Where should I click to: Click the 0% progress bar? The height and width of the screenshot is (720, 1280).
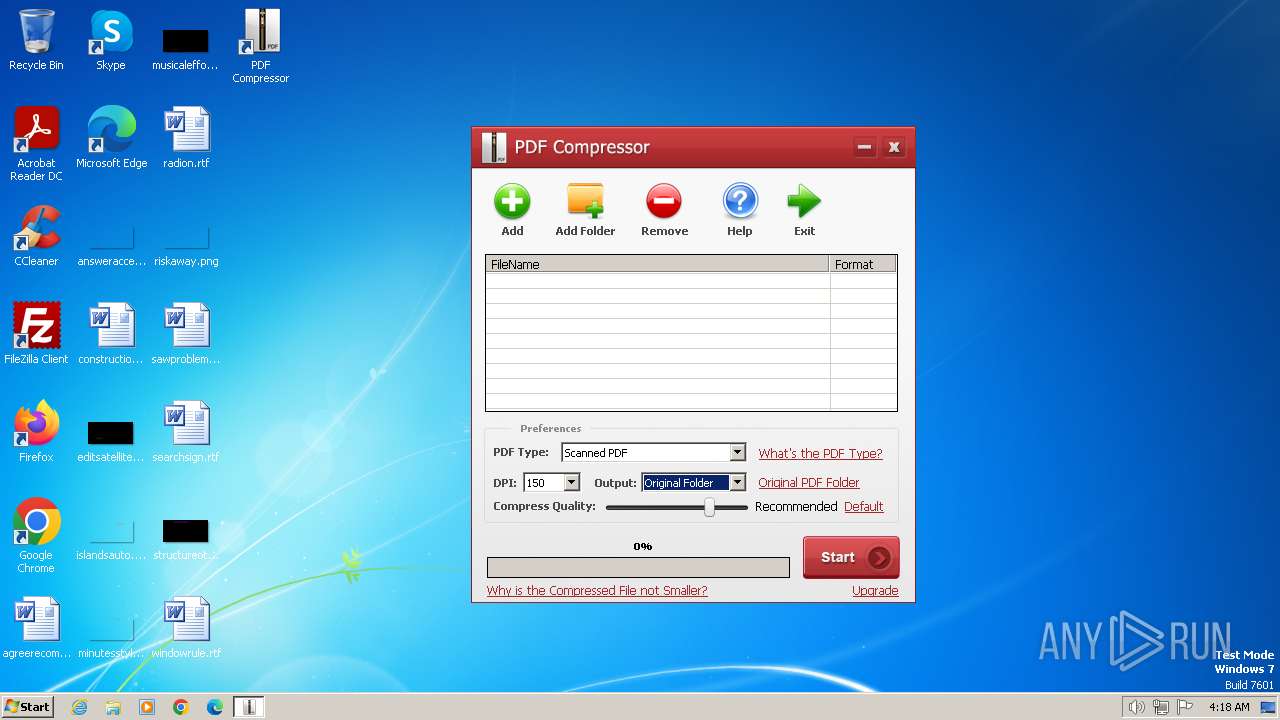(x=638, y=568)
